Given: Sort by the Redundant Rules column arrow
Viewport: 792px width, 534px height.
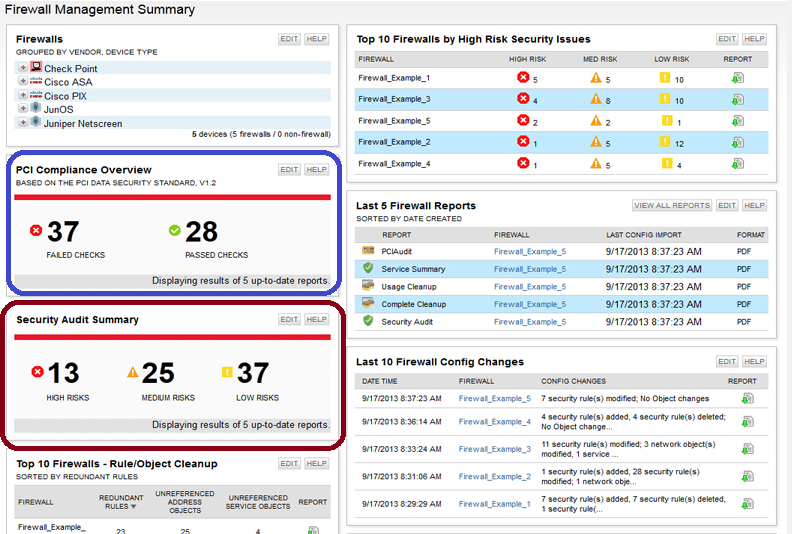Looking at the screenshot, I should pos(134,507).
